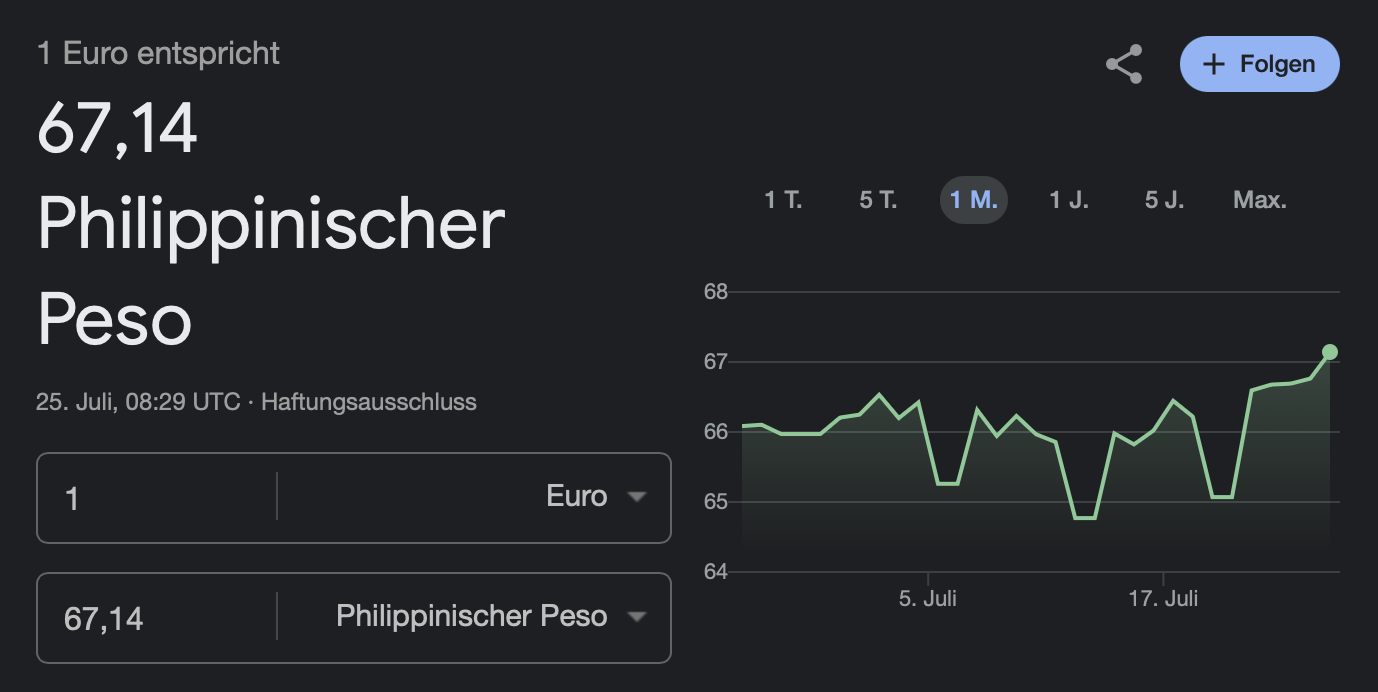Click the Peso amount field showing 67,14
1378x692 pixels.
[x=157, y=618]
